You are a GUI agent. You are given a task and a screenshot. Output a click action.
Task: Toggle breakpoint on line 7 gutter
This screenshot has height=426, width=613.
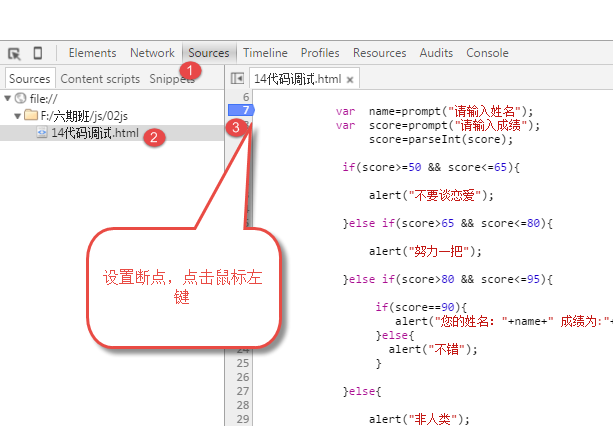241,110
